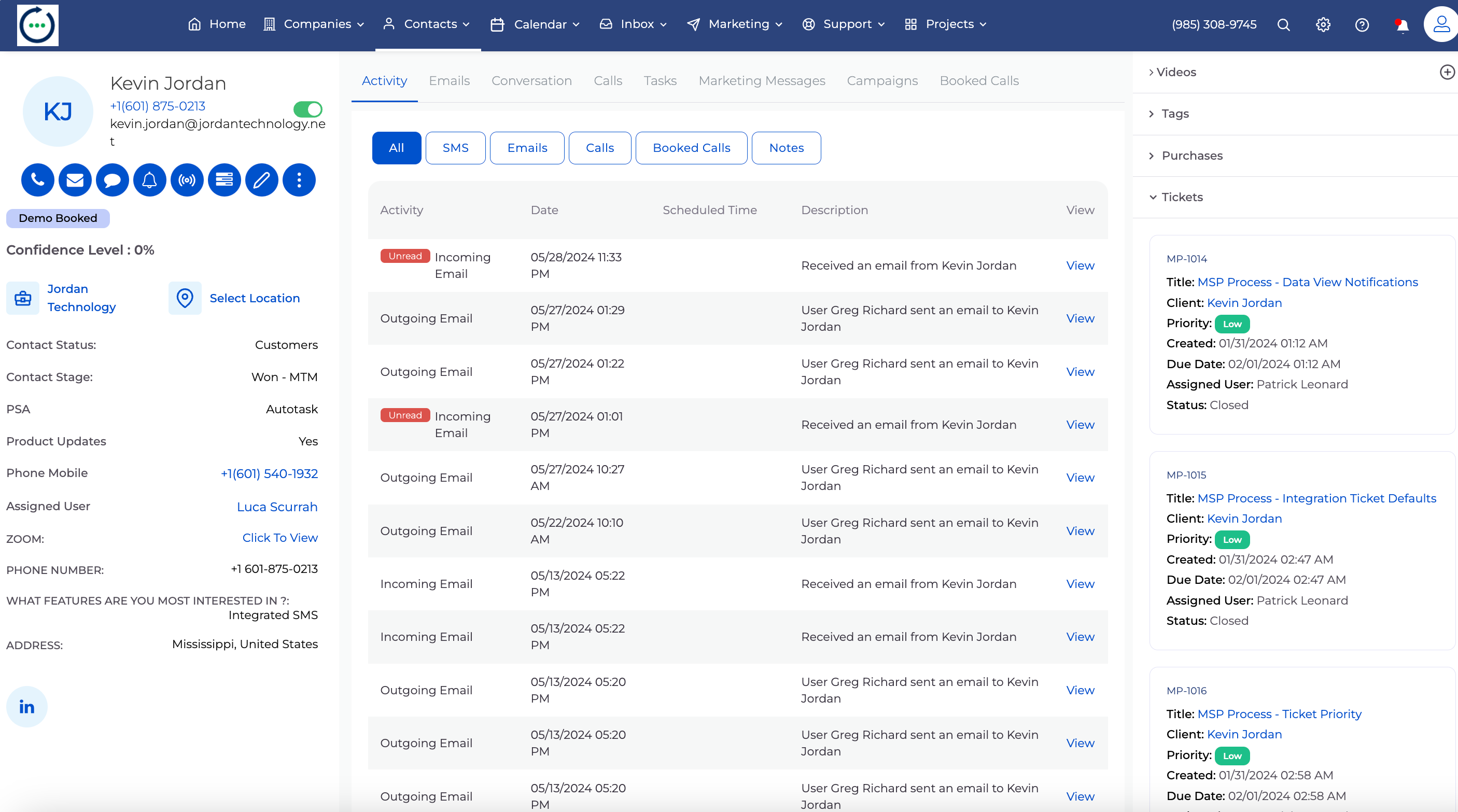Expand the Purchases section
The image size is (1458, 812).
point(1186,156)
